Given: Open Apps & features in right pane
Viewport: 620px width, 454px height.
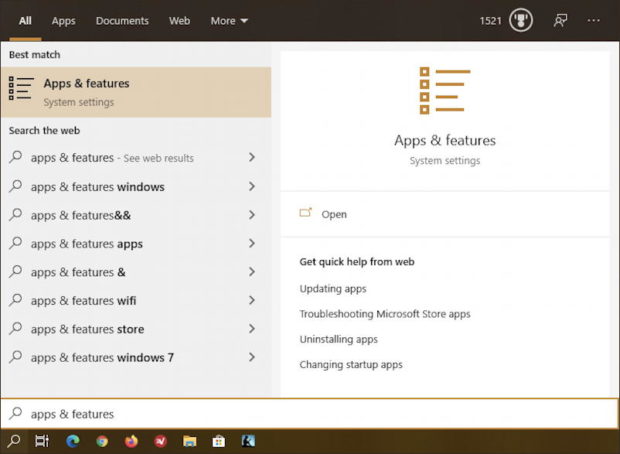Looking at the screenshot, I should point(334,214).
